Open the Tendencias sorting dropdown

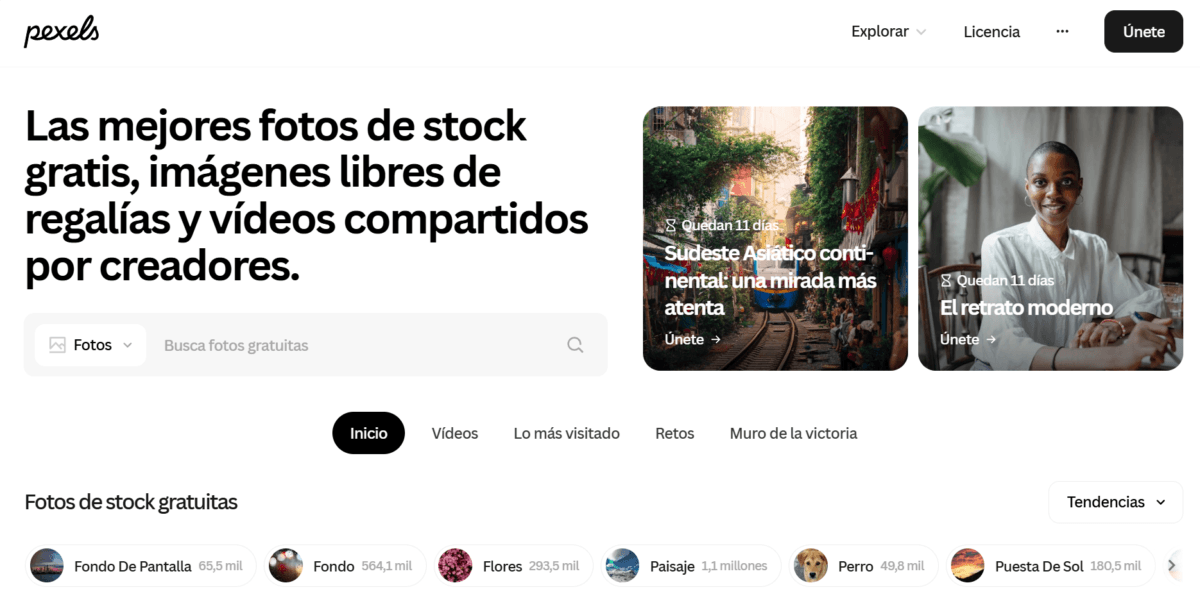point(1116,502)
